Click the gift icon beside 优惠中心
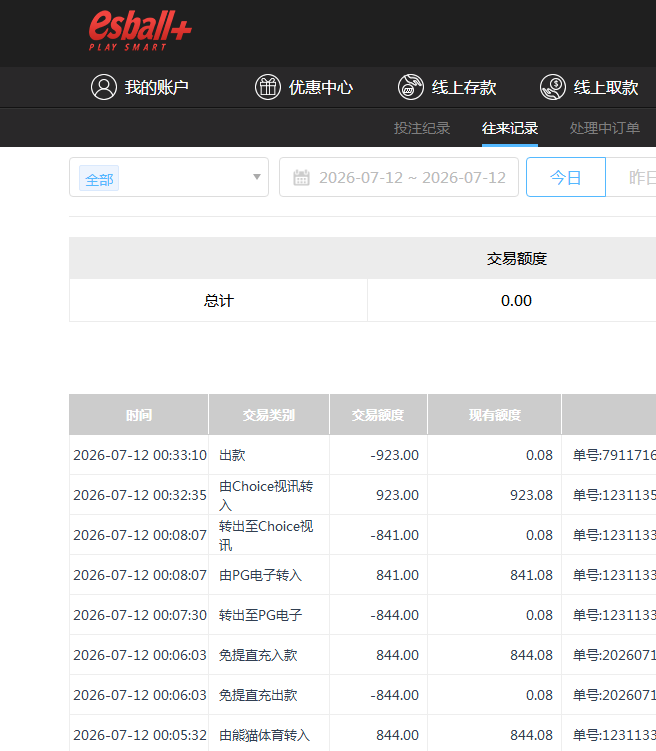 point(268,87)
